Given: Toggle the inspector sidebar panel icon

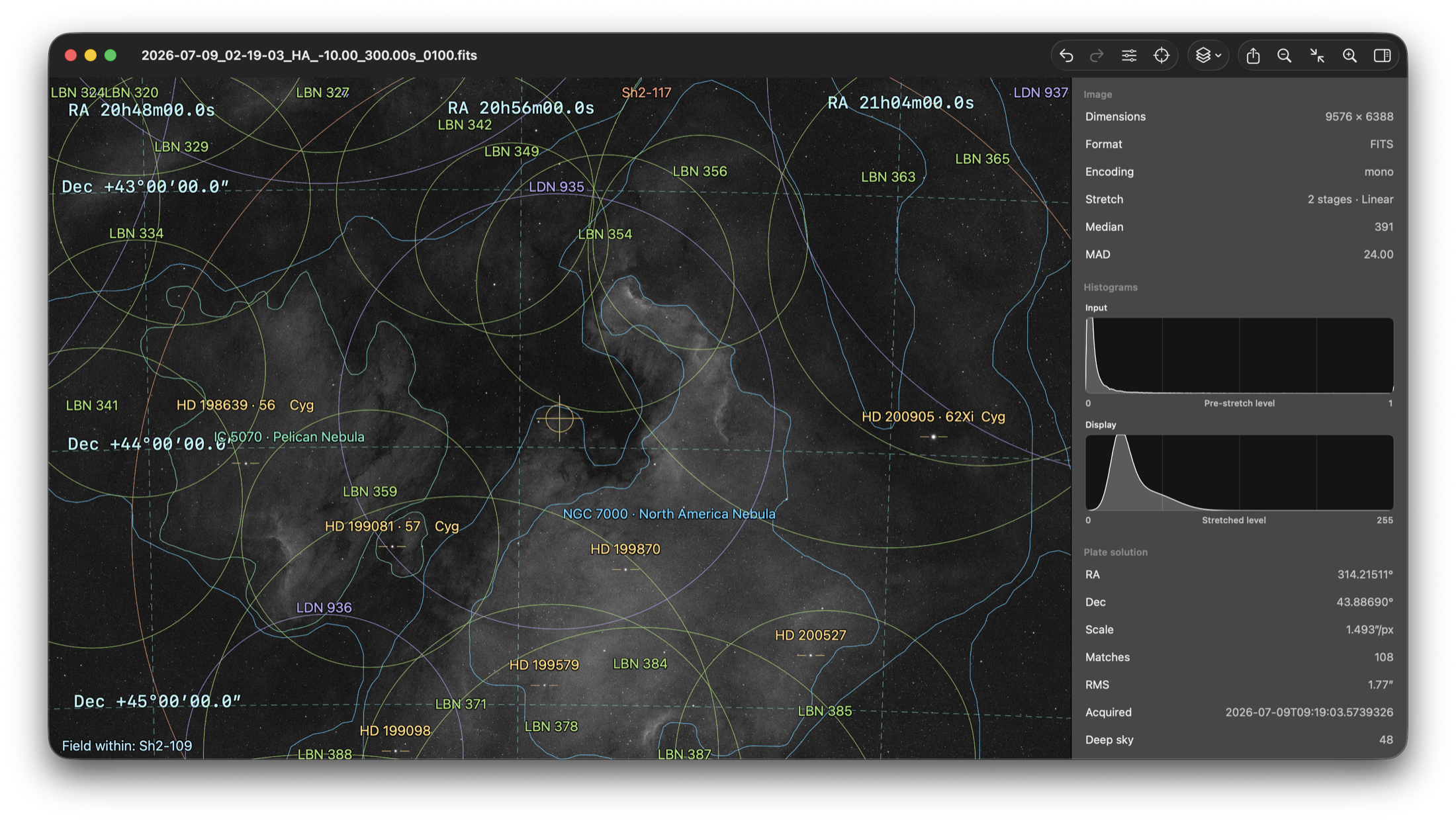Looking at the screenshot, I should 1382,56.
